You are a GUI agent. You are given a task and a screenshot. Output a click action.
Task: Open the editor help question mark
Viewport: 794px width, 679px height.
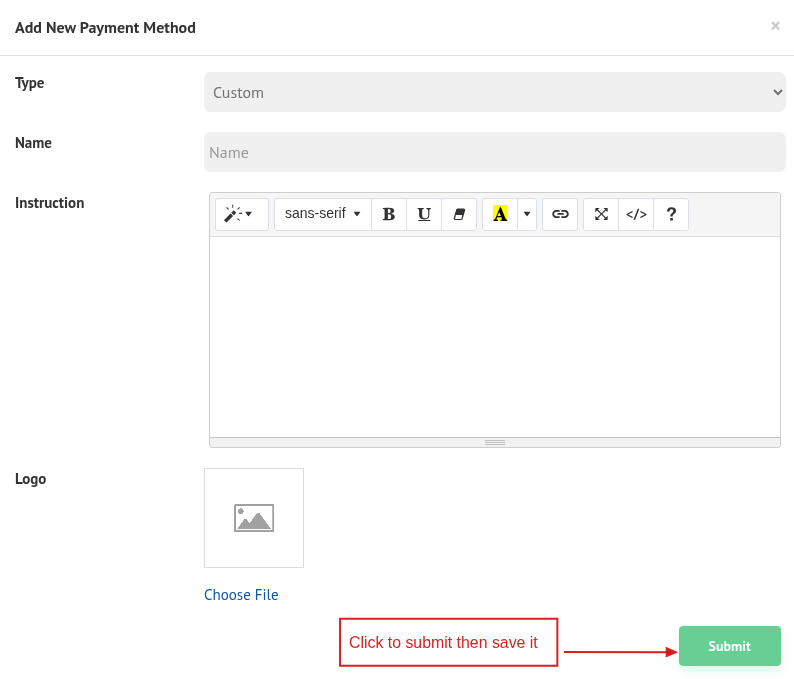(x=671, y=214)
